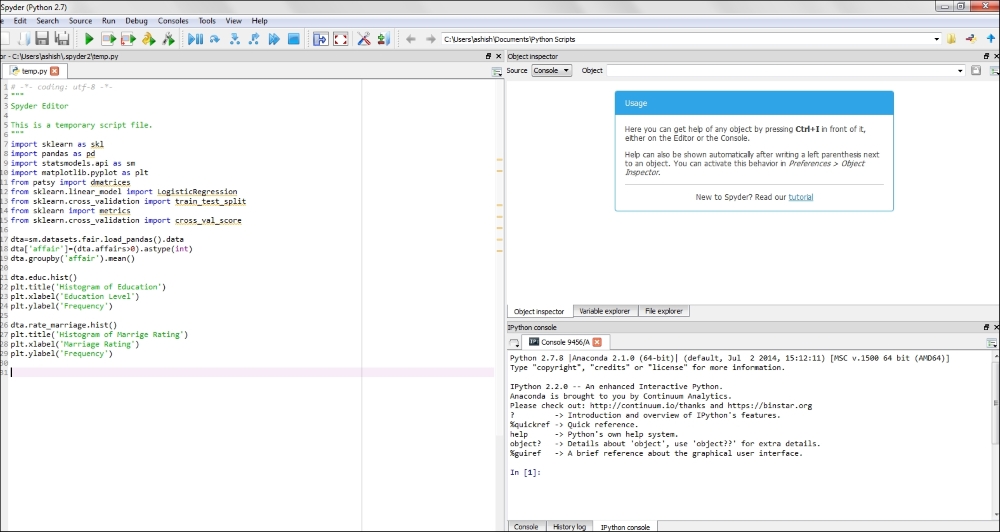Open the Tools menu
Viewport: 1000px width, 532px height.
207,20
